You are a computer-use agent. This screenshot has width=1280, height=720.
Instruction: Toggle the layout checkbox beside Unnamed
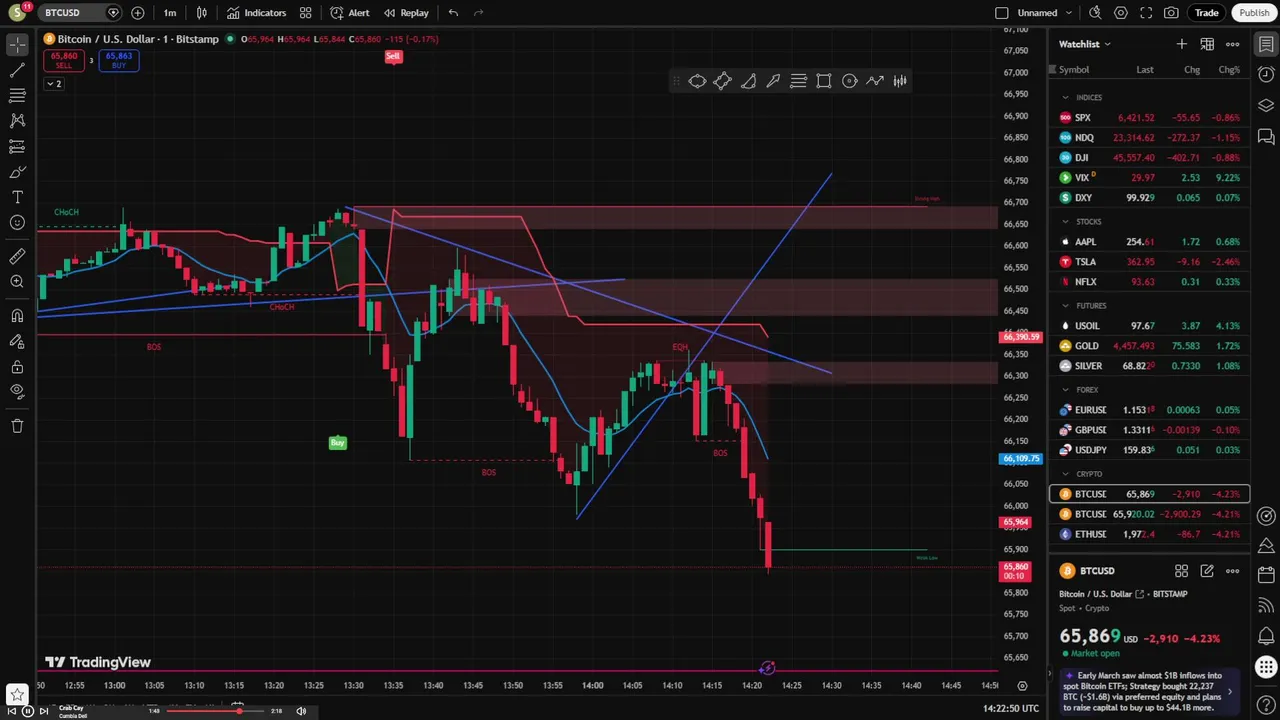pos(1002,13)
